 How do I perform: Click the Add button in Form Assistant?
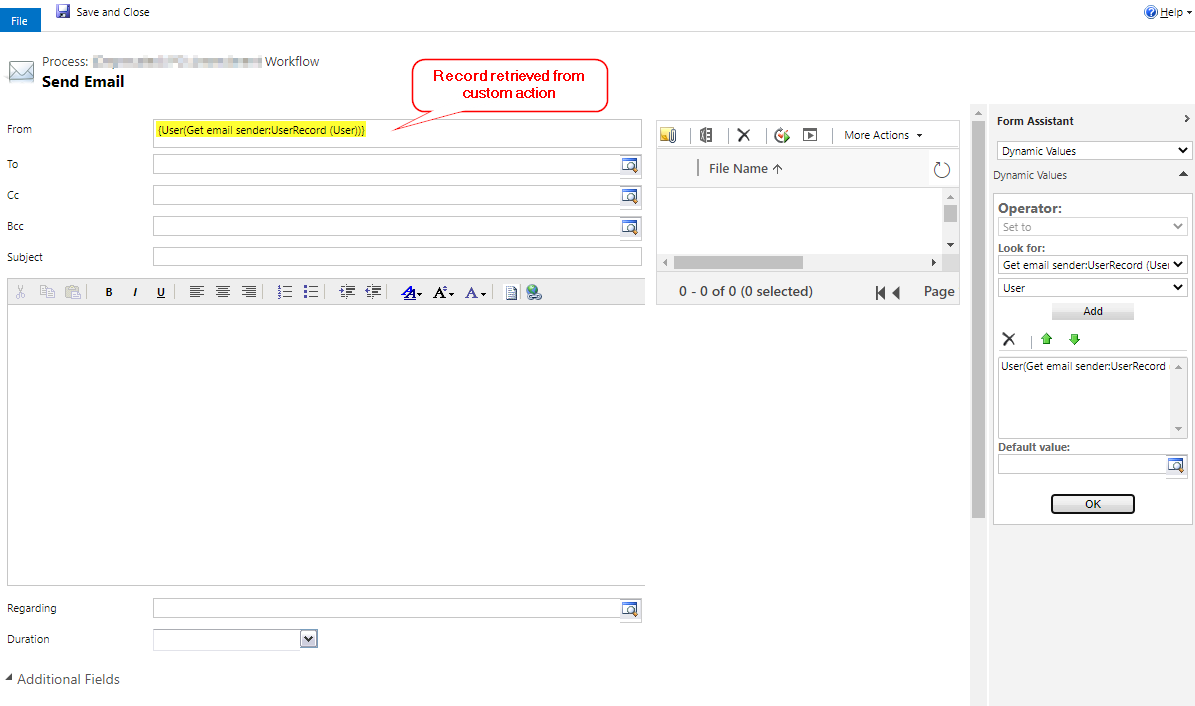click(x=1092, y=311)
